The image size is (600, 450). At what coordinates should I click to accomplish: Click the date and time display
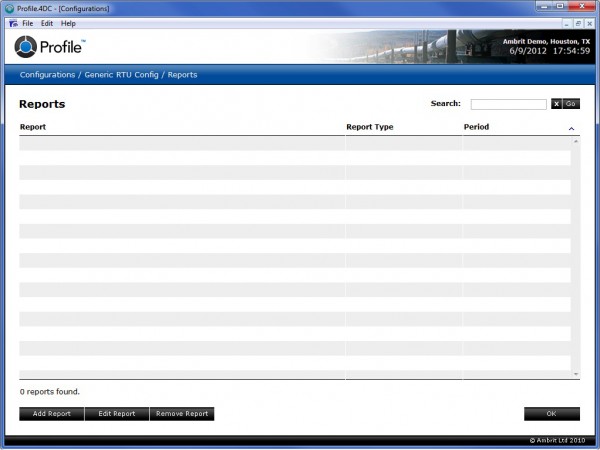(549, 51)
